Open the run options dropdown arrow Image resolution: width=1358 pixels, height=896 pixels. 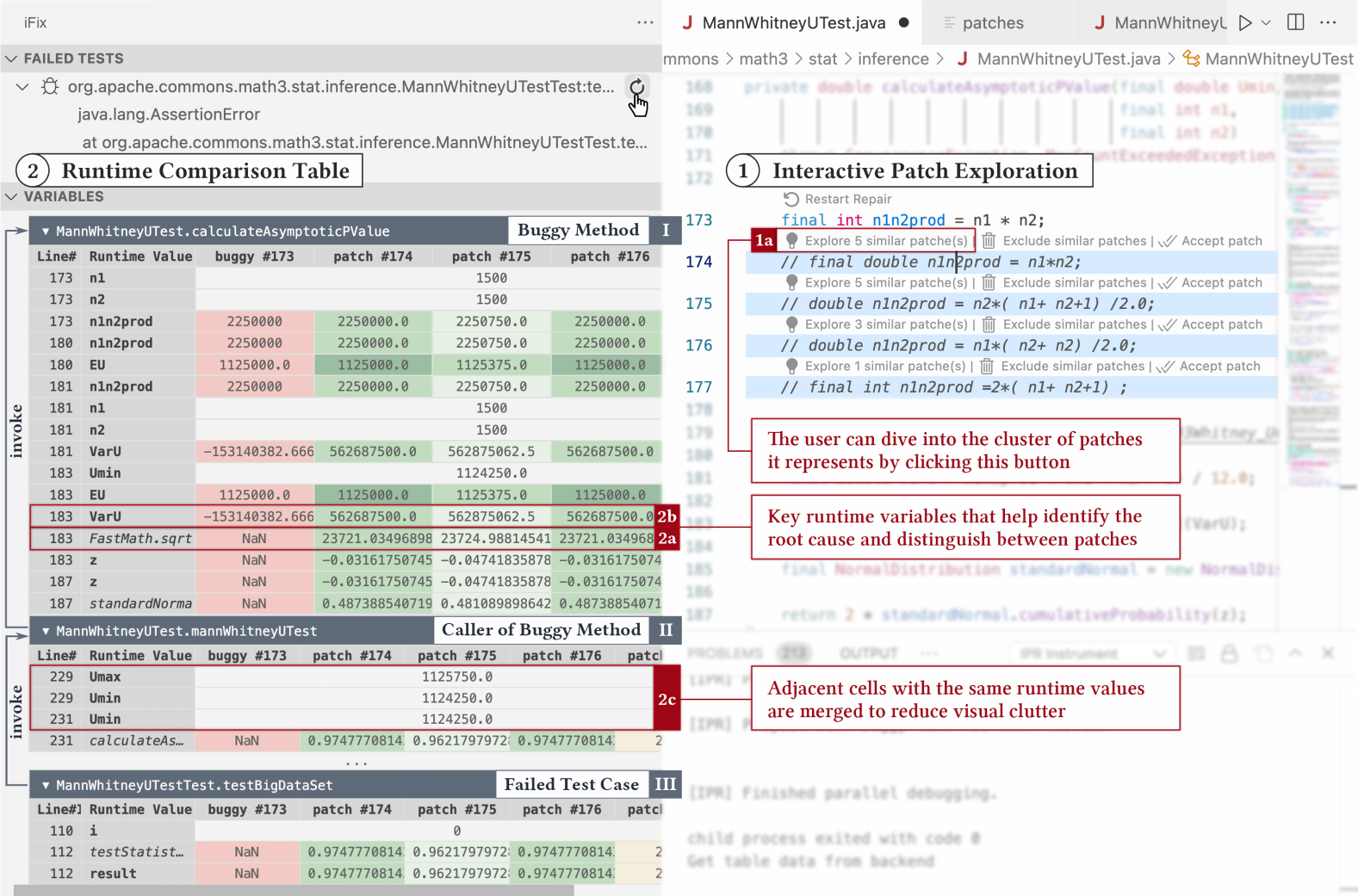[x=1266, y=23]
